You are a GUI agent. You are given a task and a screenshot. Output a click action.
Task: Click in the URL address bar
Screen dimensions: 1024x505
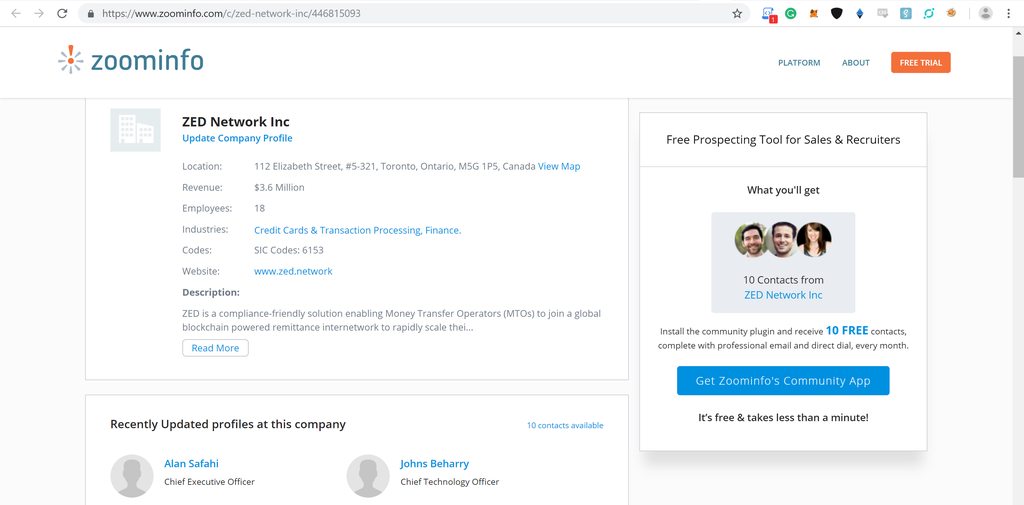pos(411,13)
